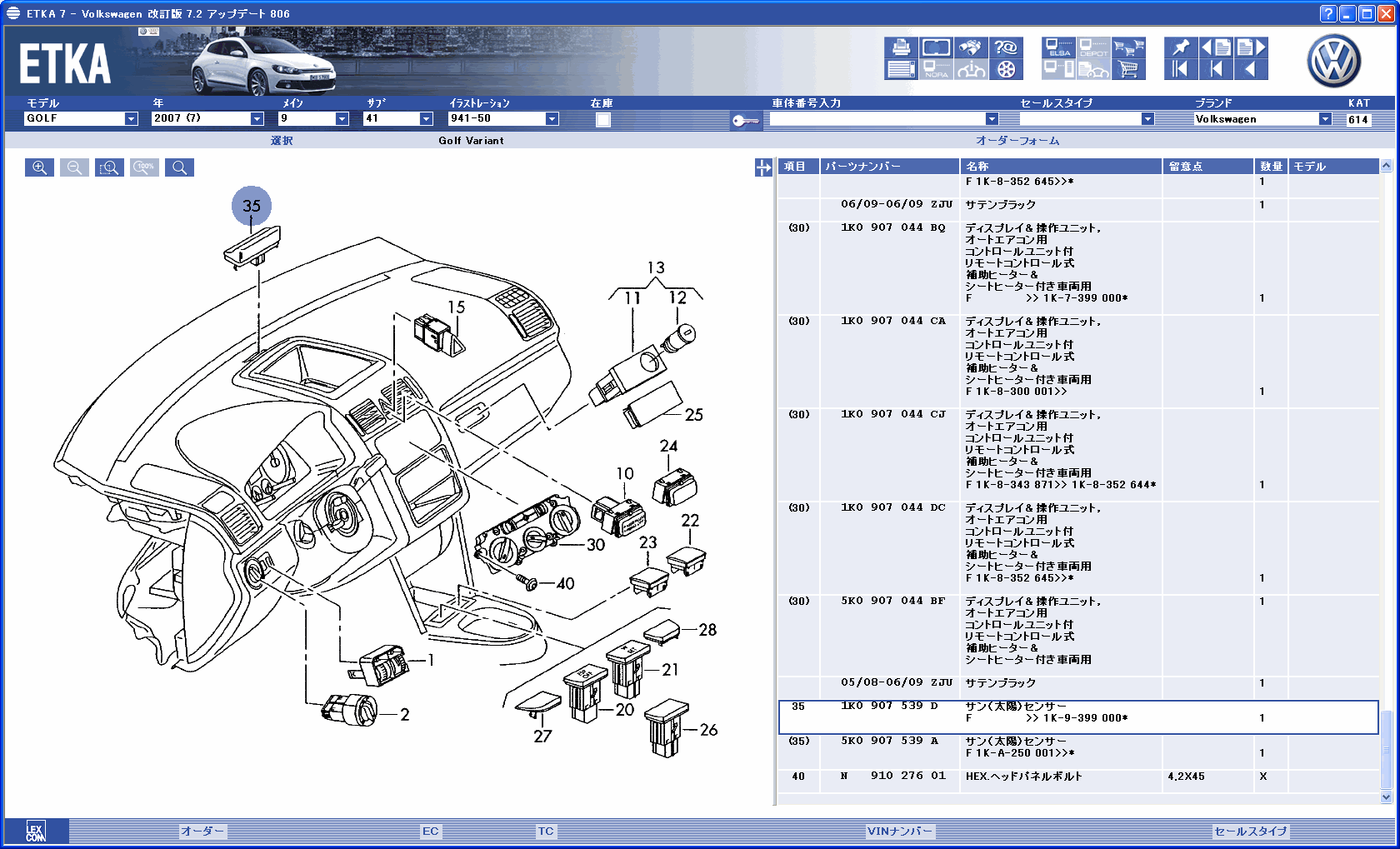Click the highlighted callout 35 in the illustration
The image size is (1400, 849).
(252, 206)
